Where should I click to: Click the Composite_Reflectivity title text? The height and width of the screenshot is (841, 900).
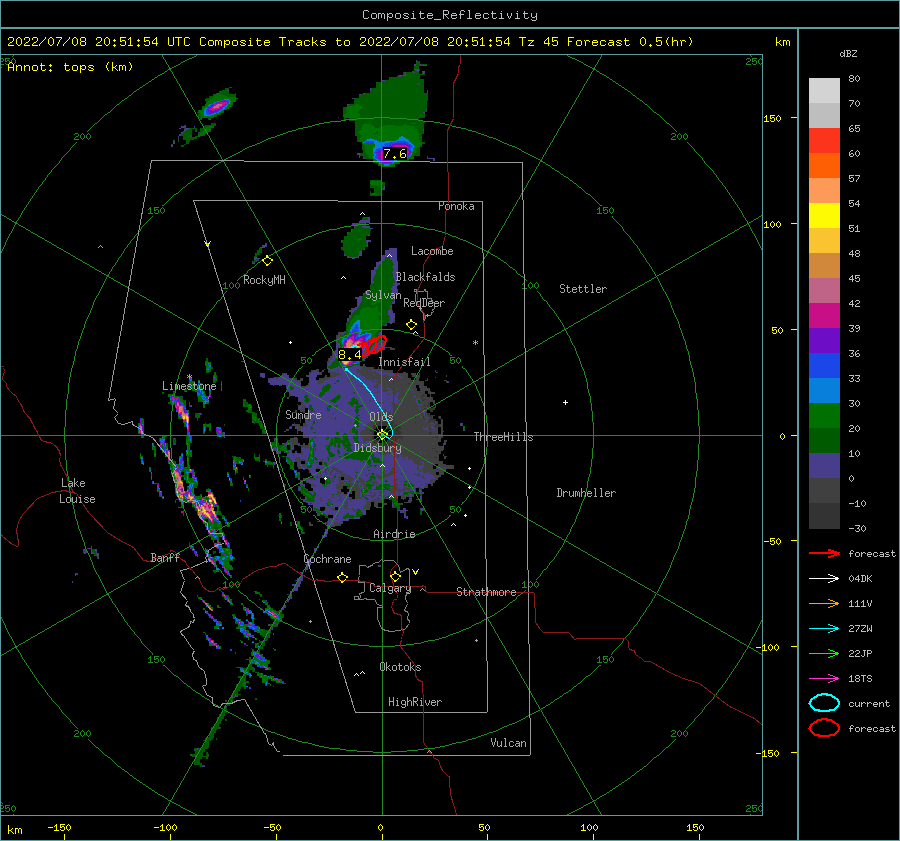449,15
